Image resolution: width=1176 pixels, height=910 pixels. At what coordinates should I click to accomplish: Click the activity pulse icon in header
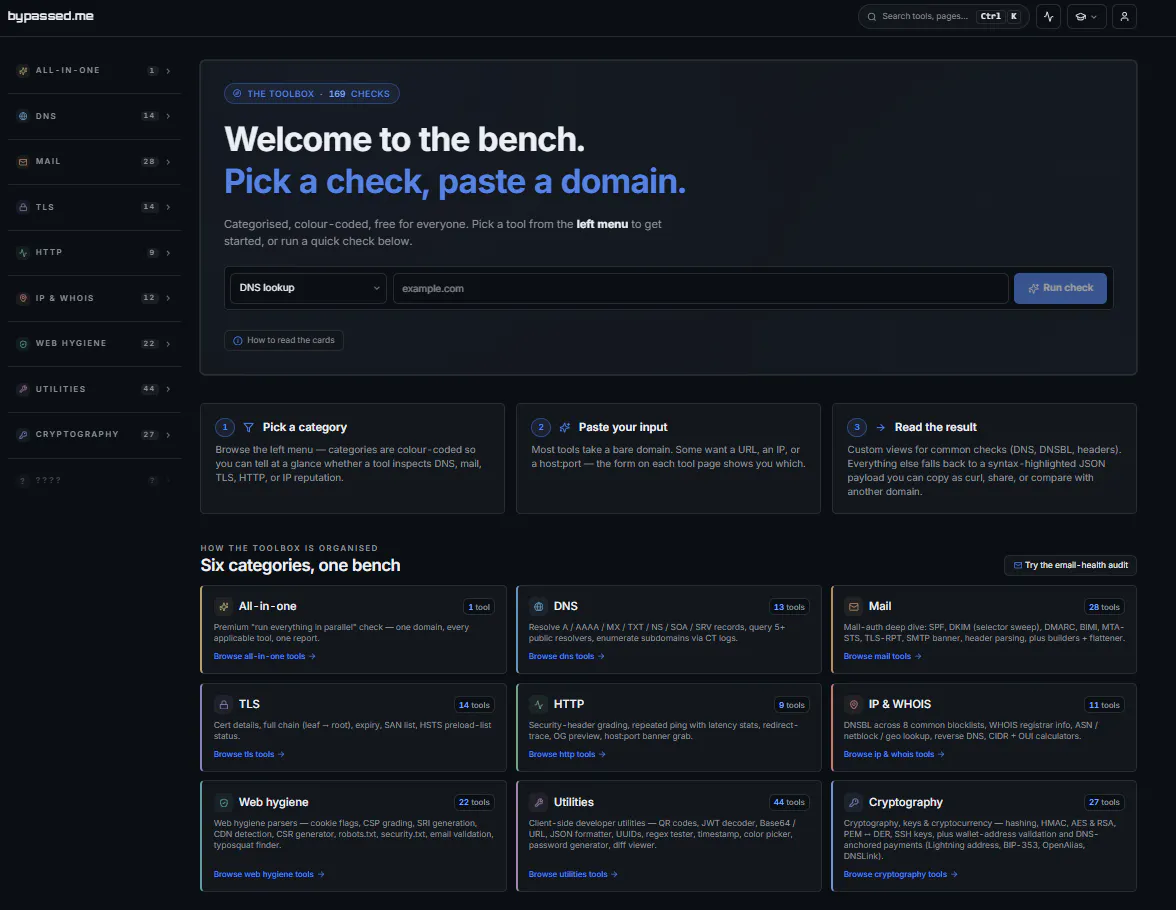[1048, 17]
